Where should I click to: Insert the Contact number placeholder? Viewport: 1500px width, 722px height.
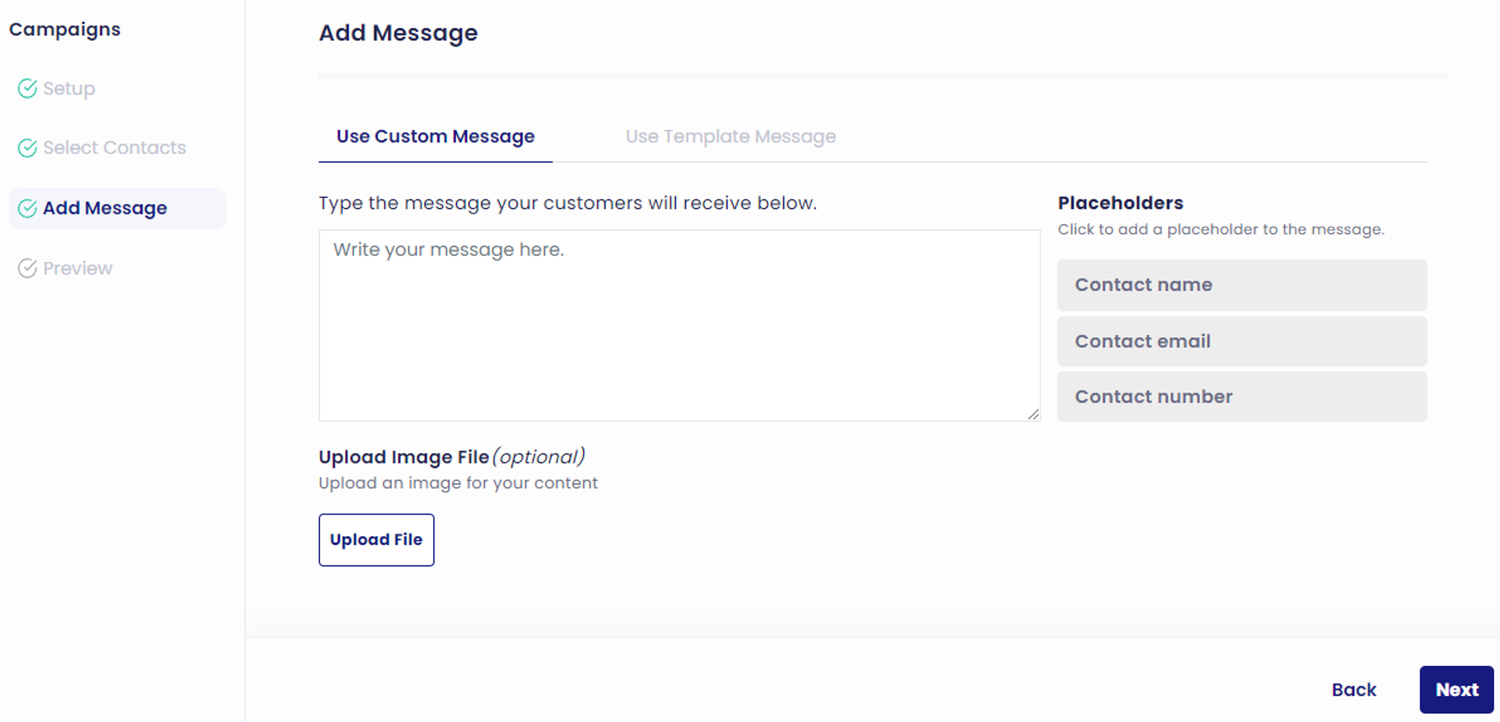point(1241,397)
